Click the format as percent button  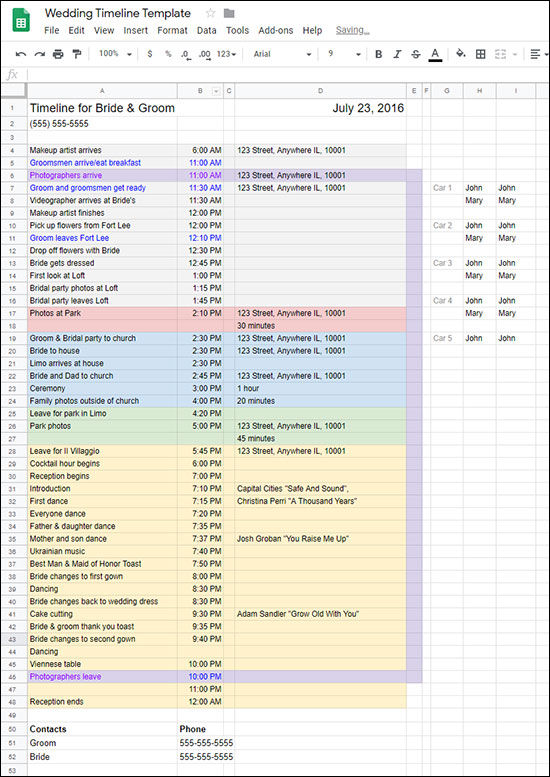[168, 54]
